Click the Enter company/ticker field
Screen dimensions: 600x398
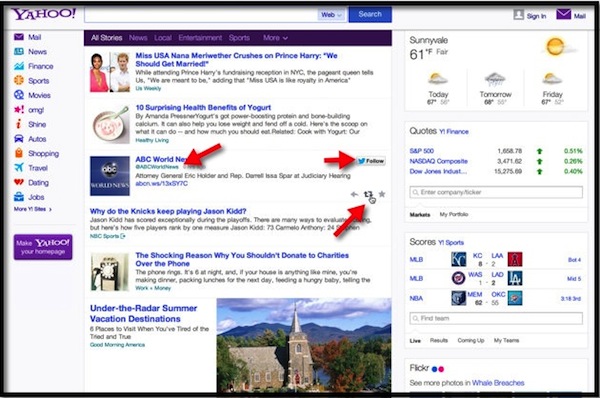click(x=496, y=192)
